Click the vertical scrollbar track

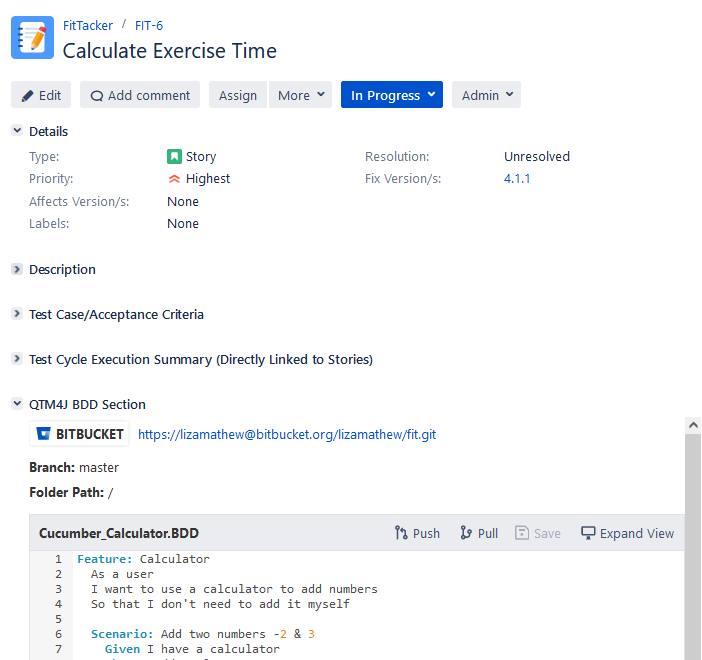(693, 546)
